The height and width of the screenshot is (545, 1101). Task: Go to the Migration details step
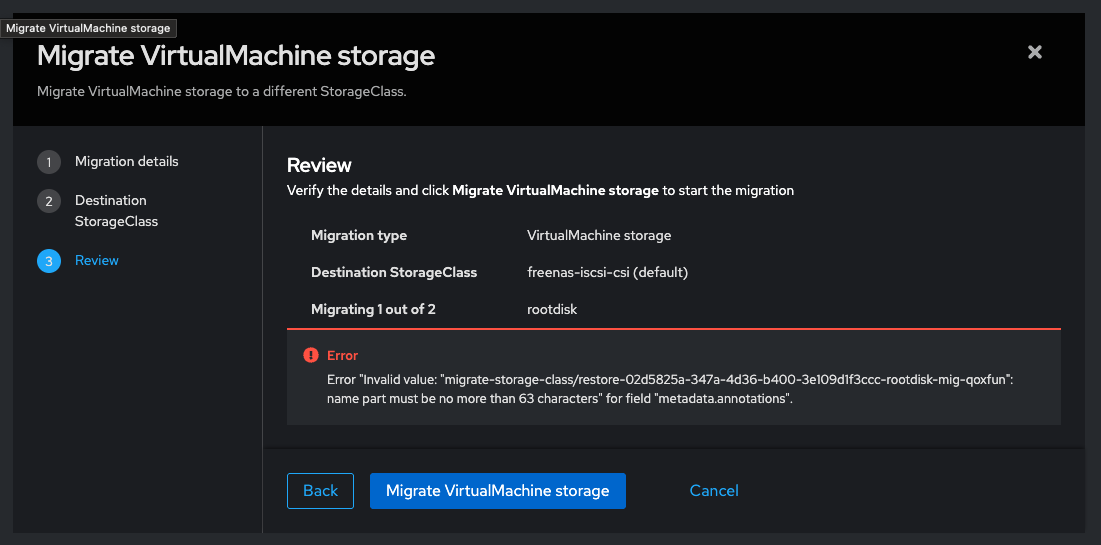127,161
